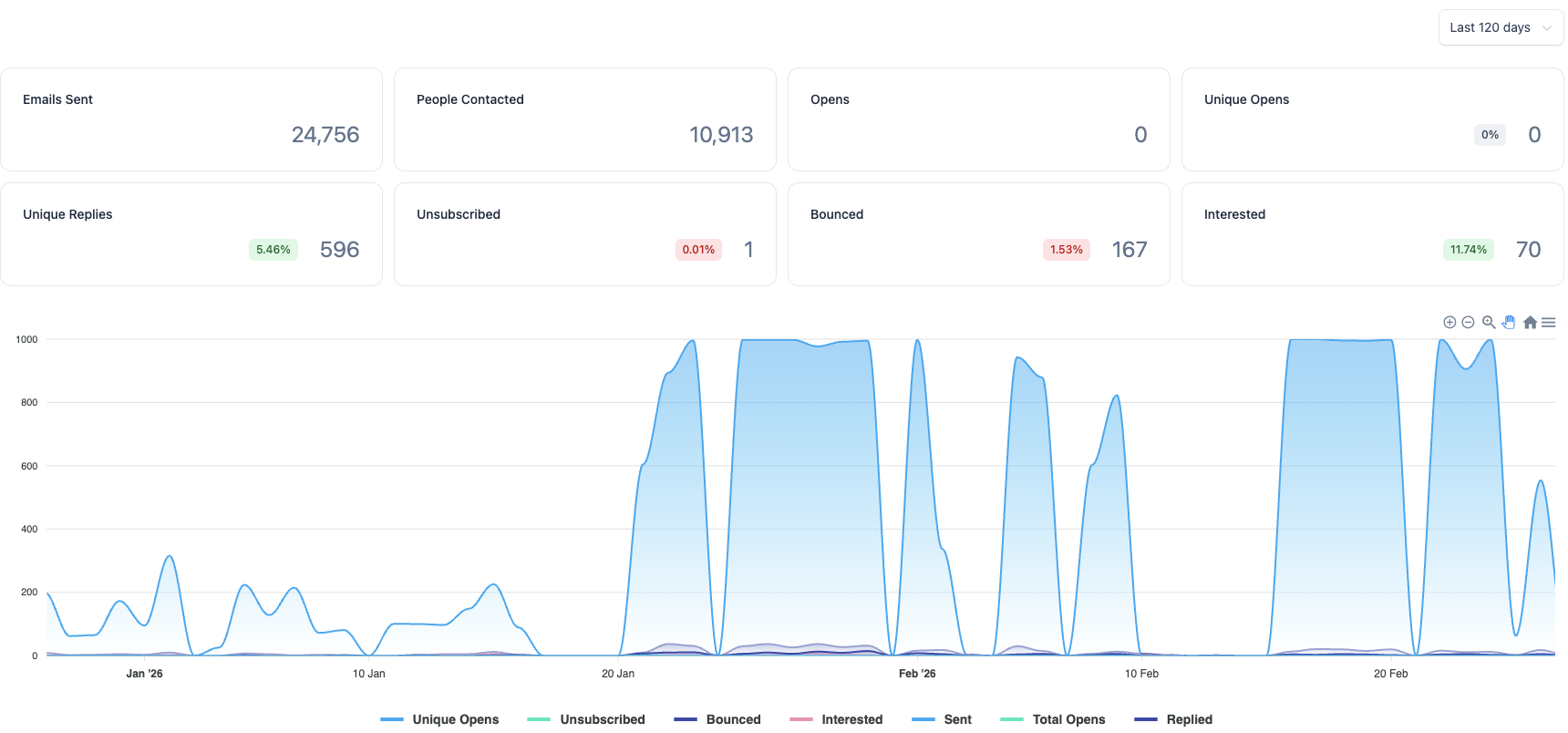The image size is (1568, 733).
Task: Select the hand panning tool
Action: pos(1509,322)
